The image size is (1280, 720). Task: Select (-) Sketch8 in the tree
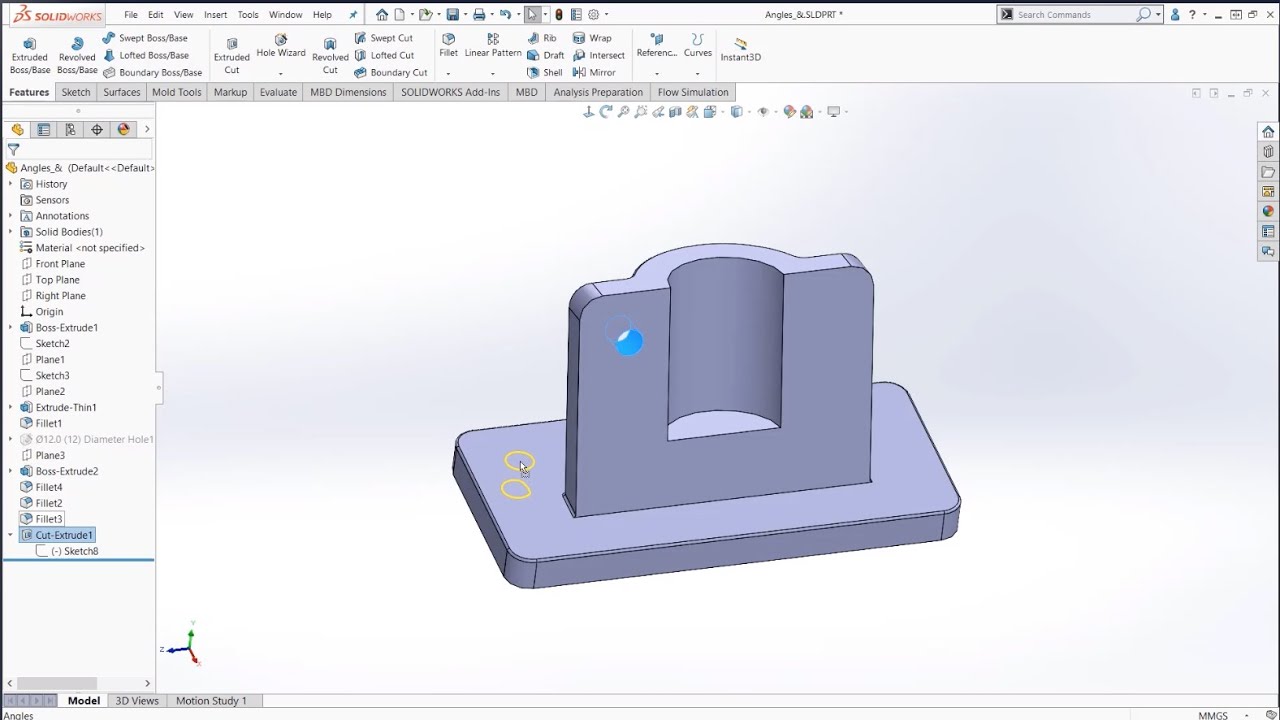pyautogui.click(x=74, y=551)
